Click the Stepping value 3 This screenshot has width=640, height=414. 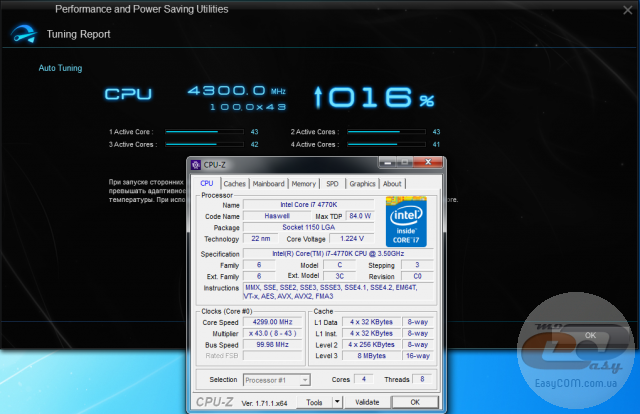click(x=417, y=265)
